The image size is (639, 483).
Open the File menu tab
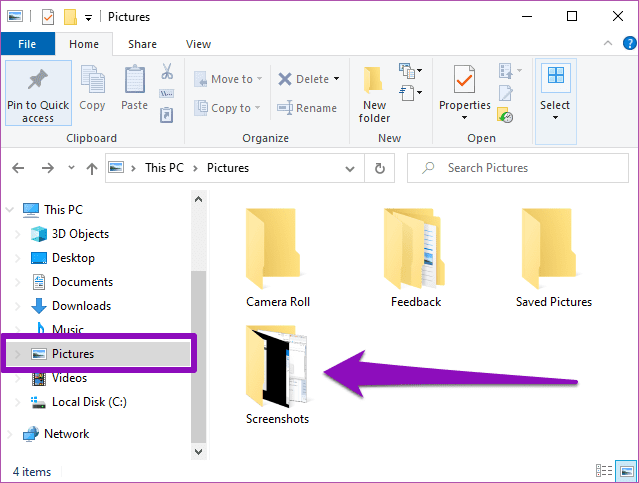(27, 44)
